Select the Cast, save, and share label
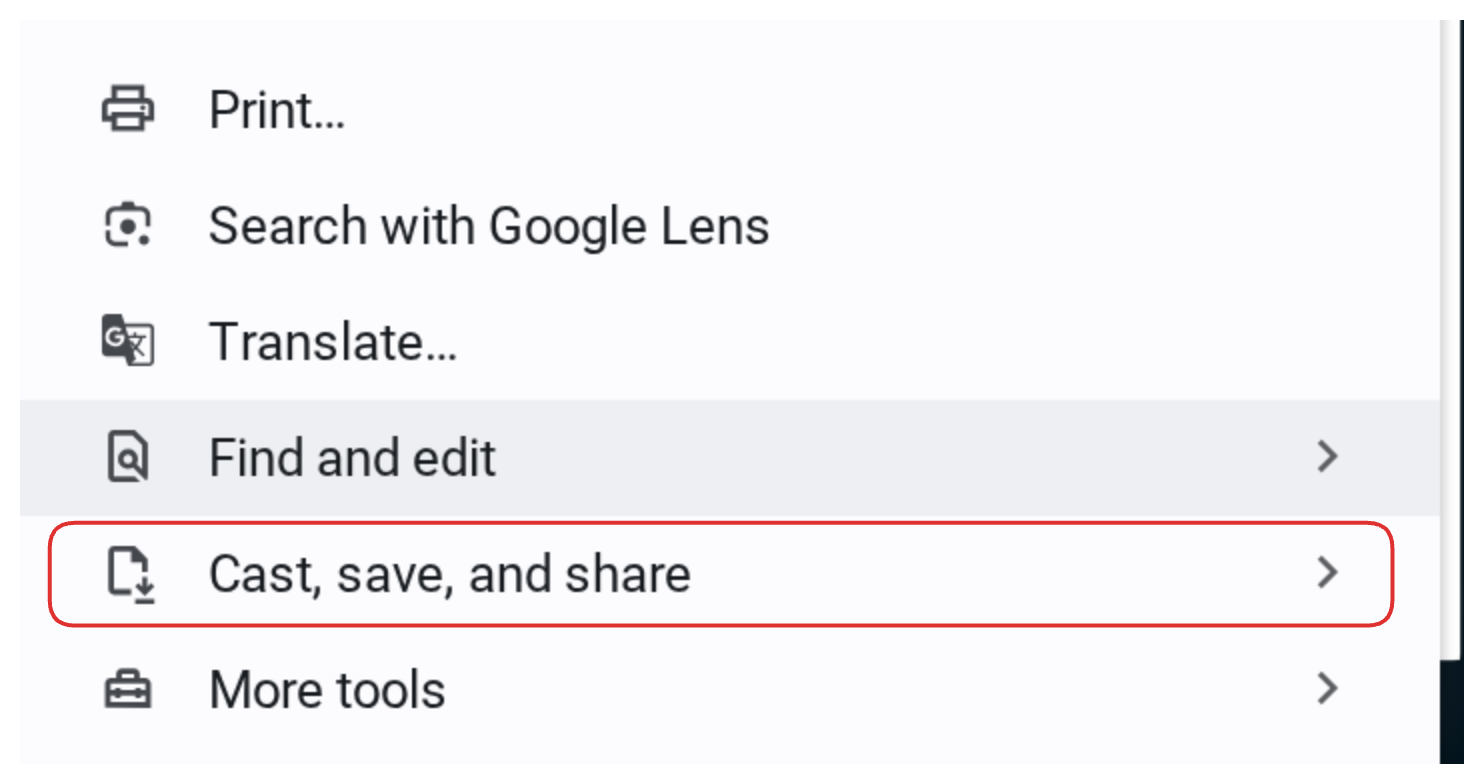The image size is (1484, 784). tap(449, 574)
